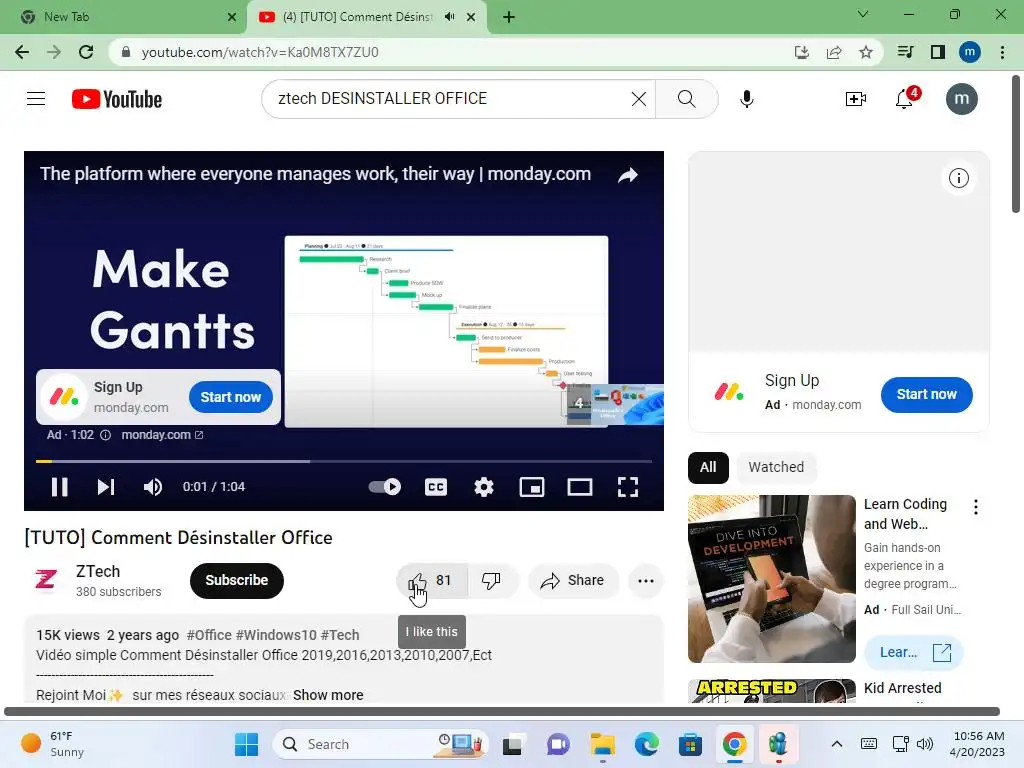Open more actions ellipsis under video

tap(646, 581)
